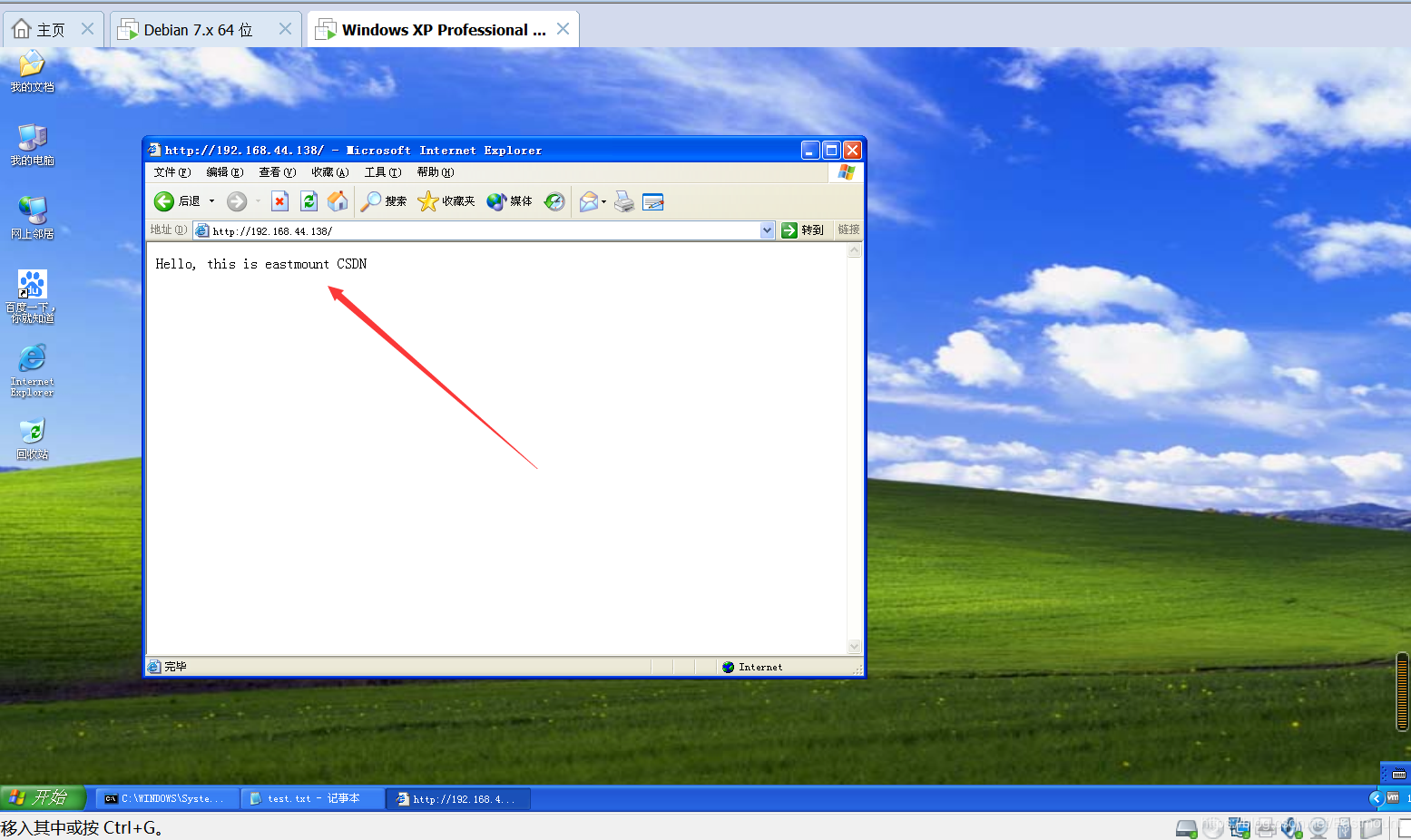Expand the address bar dropdown arrow
The width and height of the screenshot is (1411, 840).
pos(768,230)
